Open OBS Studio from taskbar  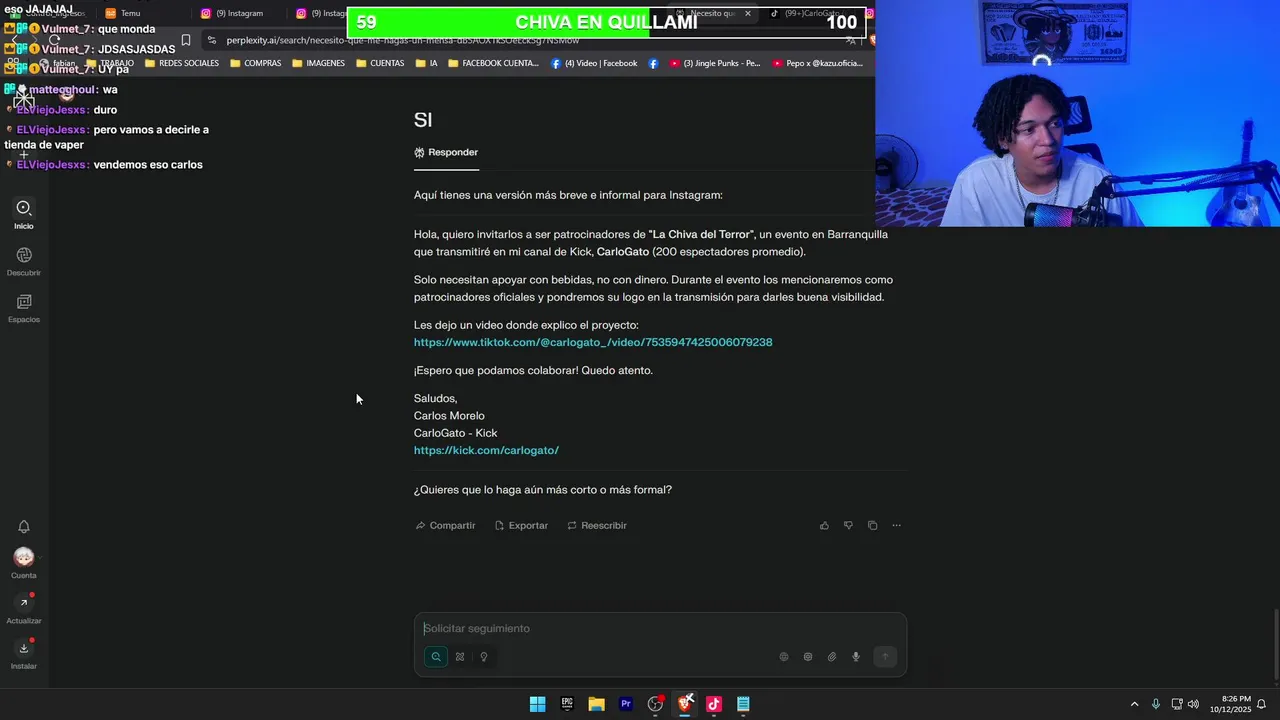[x=655, y=704]
